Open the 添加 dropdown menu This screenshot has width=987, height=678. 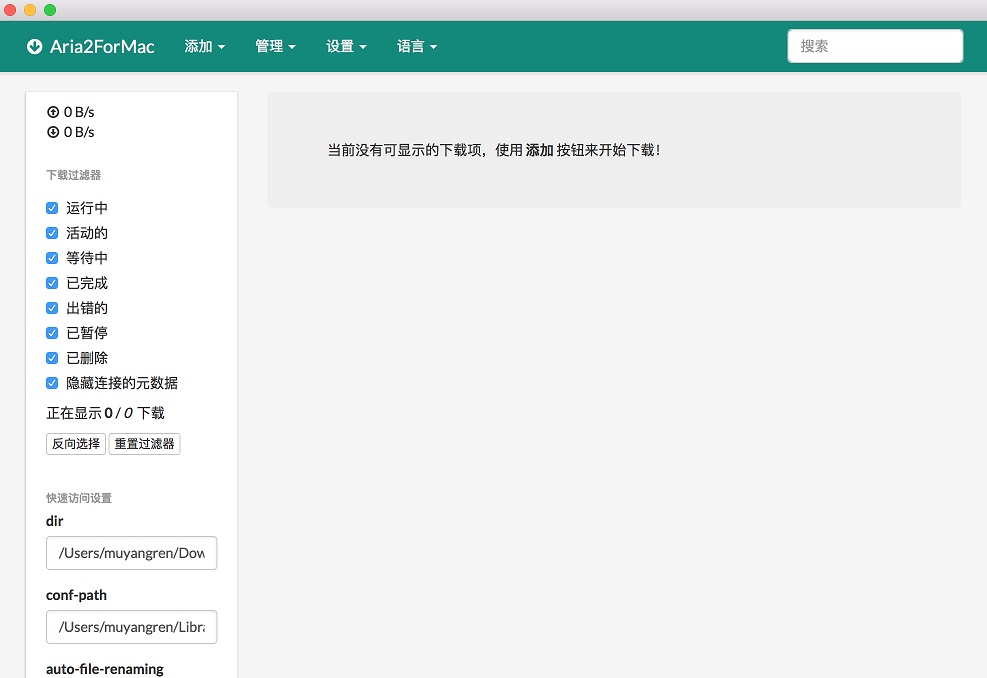click(205, 47)
